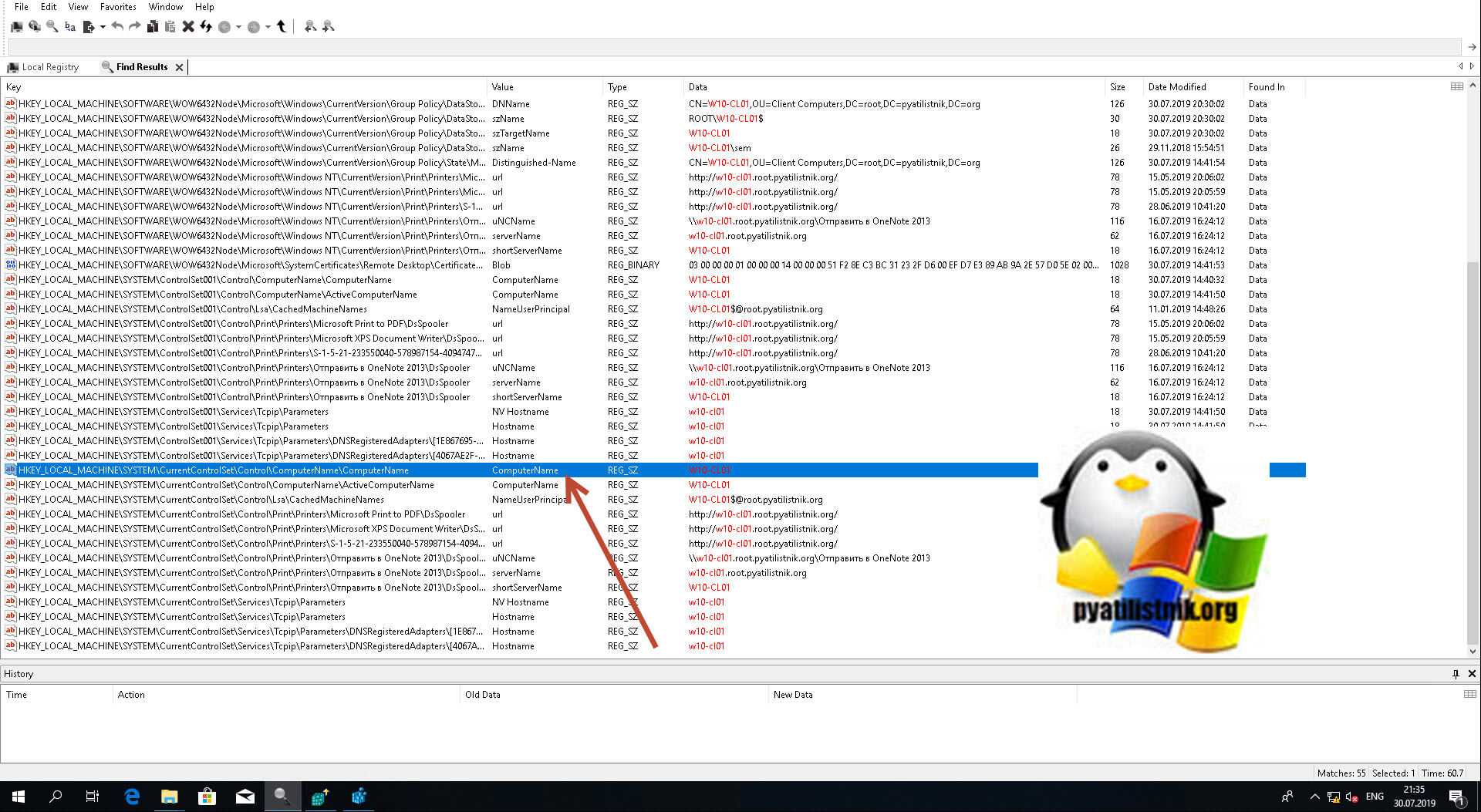The image size is (1481, 812).
Task: Sort results by Date Modified column header
Action: [1176, 87]
